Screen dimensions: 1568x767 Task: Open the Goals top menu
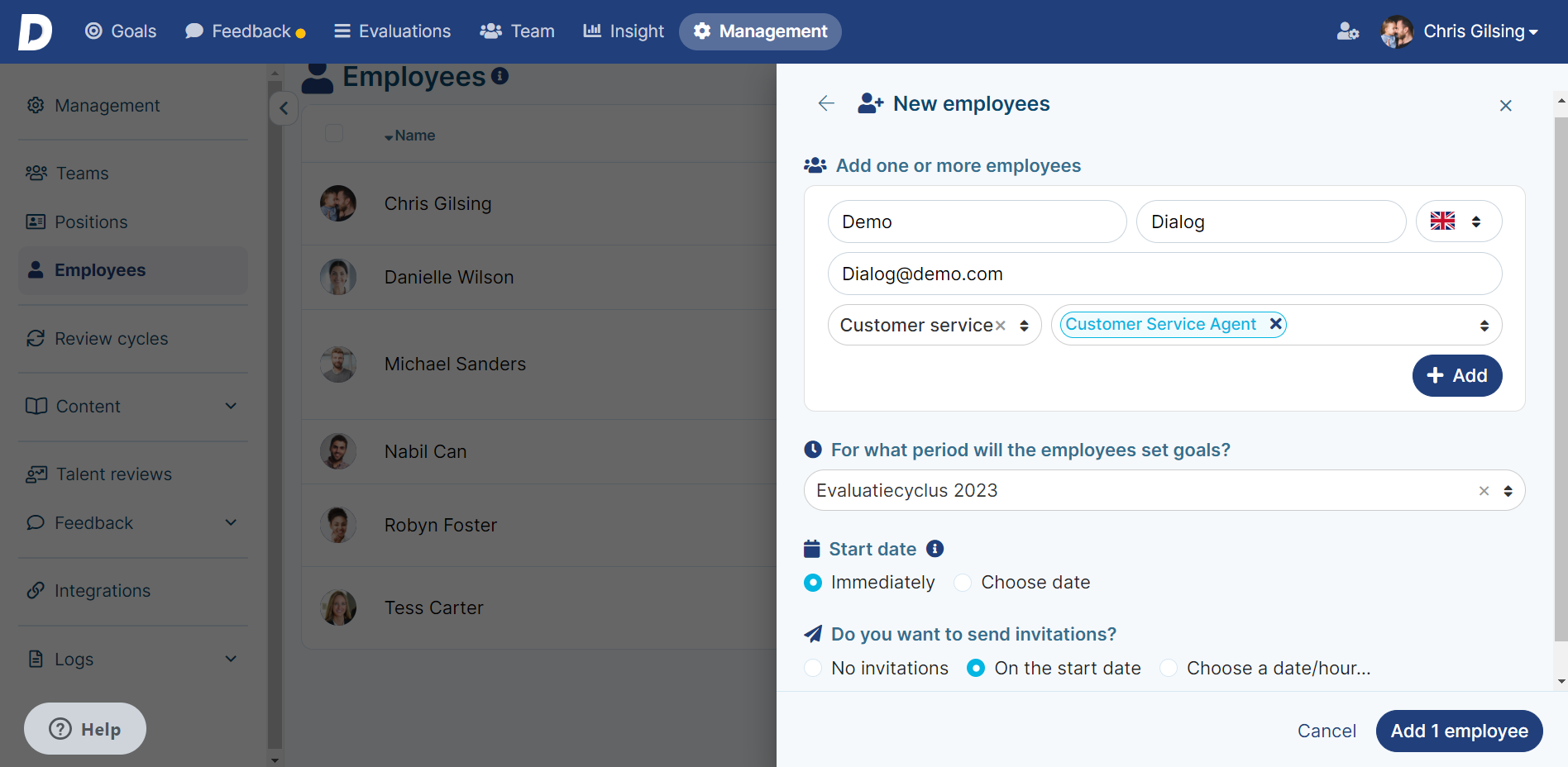121,31
